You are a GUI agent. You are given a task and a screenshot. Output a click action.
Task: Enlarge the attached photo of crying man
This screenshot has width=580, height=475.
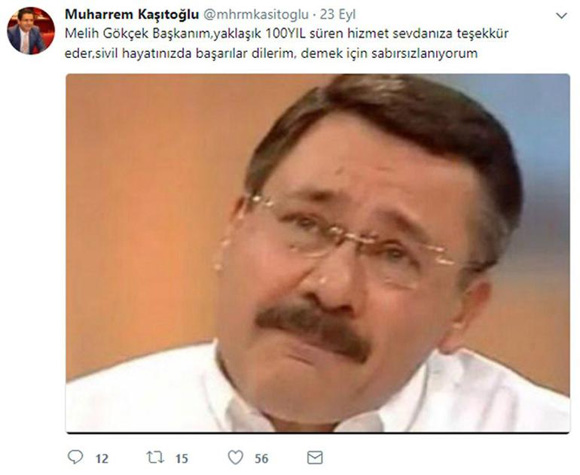pos(318,253)
